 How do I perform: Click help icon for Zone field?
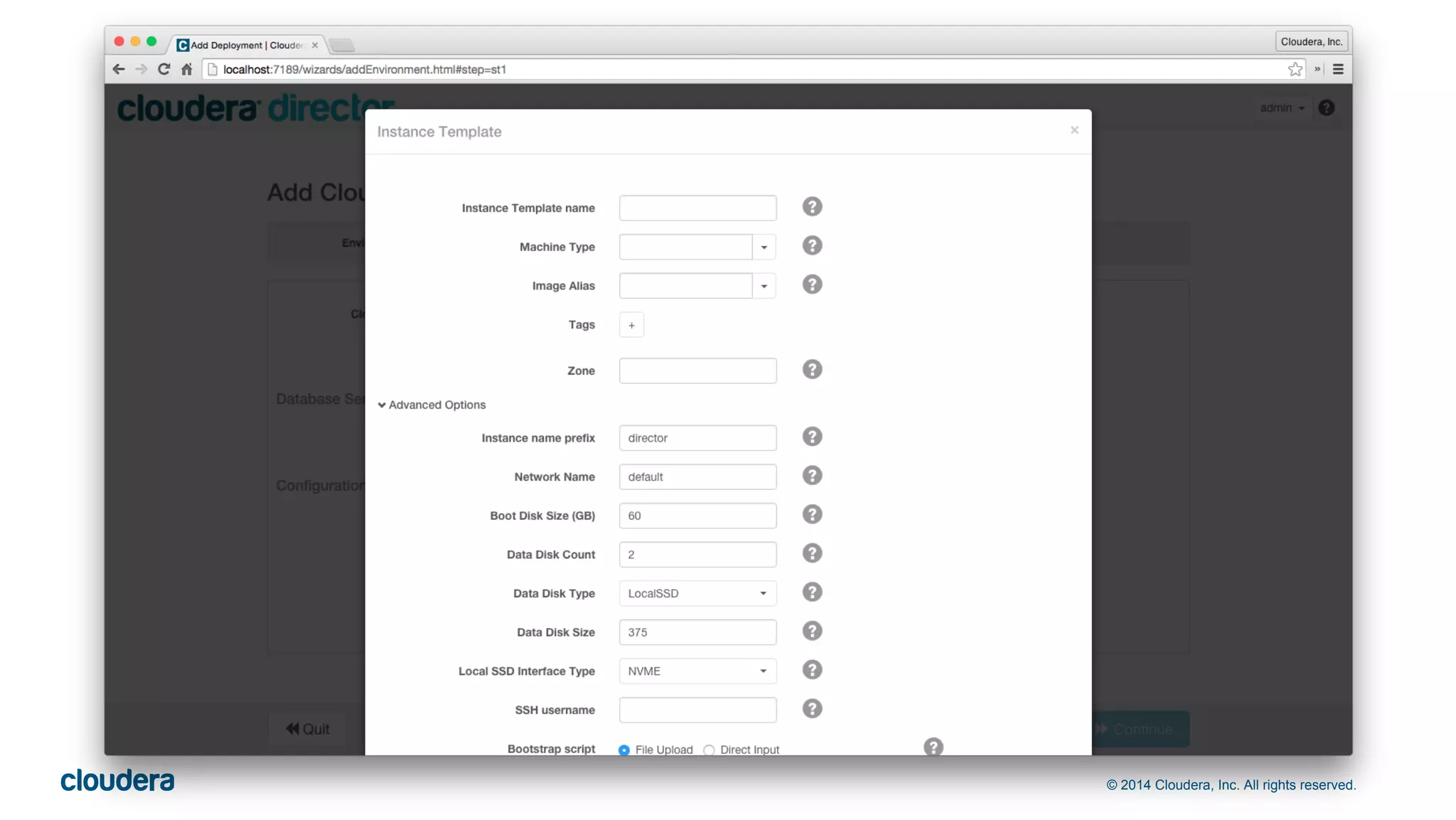point(812,370)
